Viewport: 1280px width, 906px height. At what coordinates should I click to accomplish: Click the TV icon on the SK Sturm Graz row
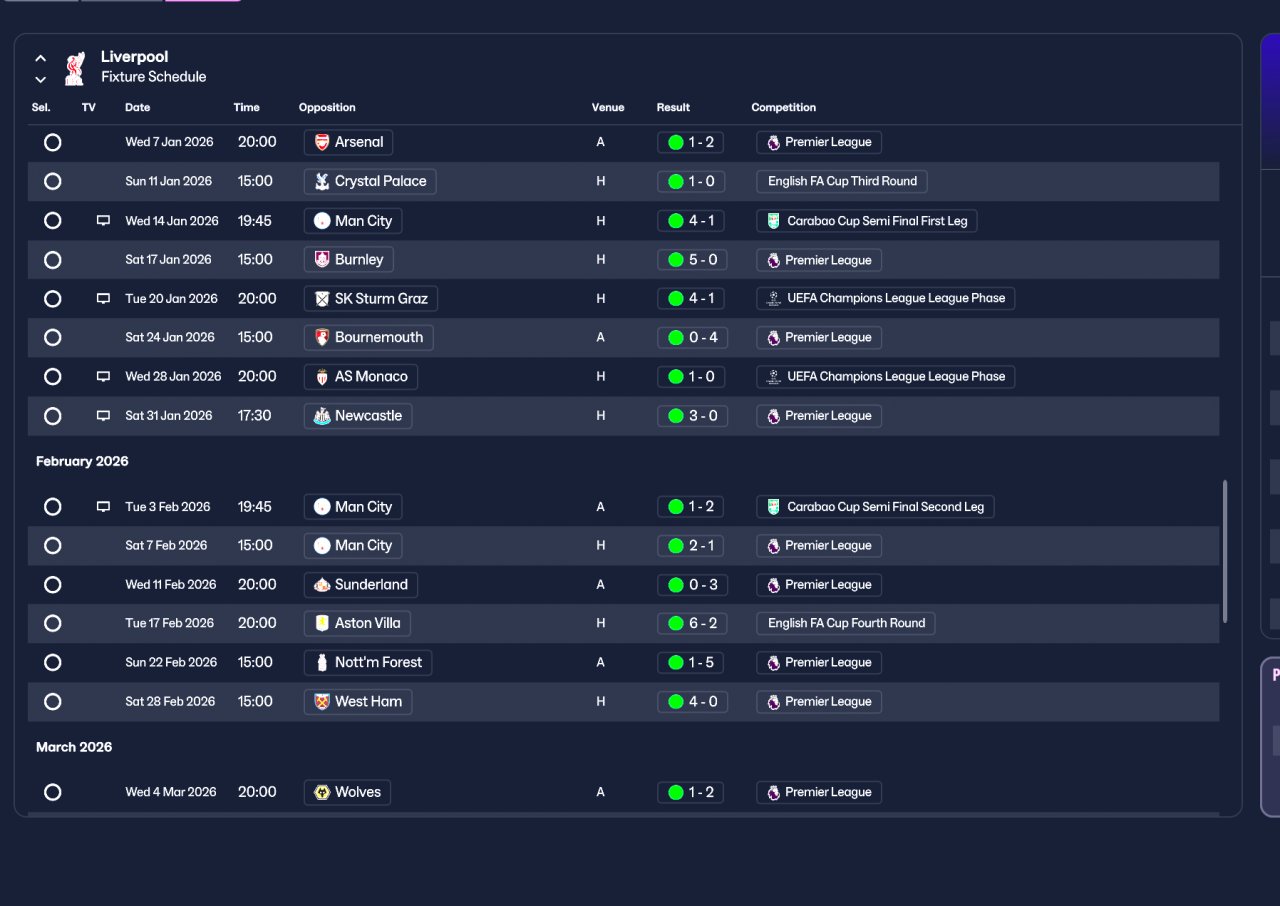pyautogui.click(x=103, y=299)
